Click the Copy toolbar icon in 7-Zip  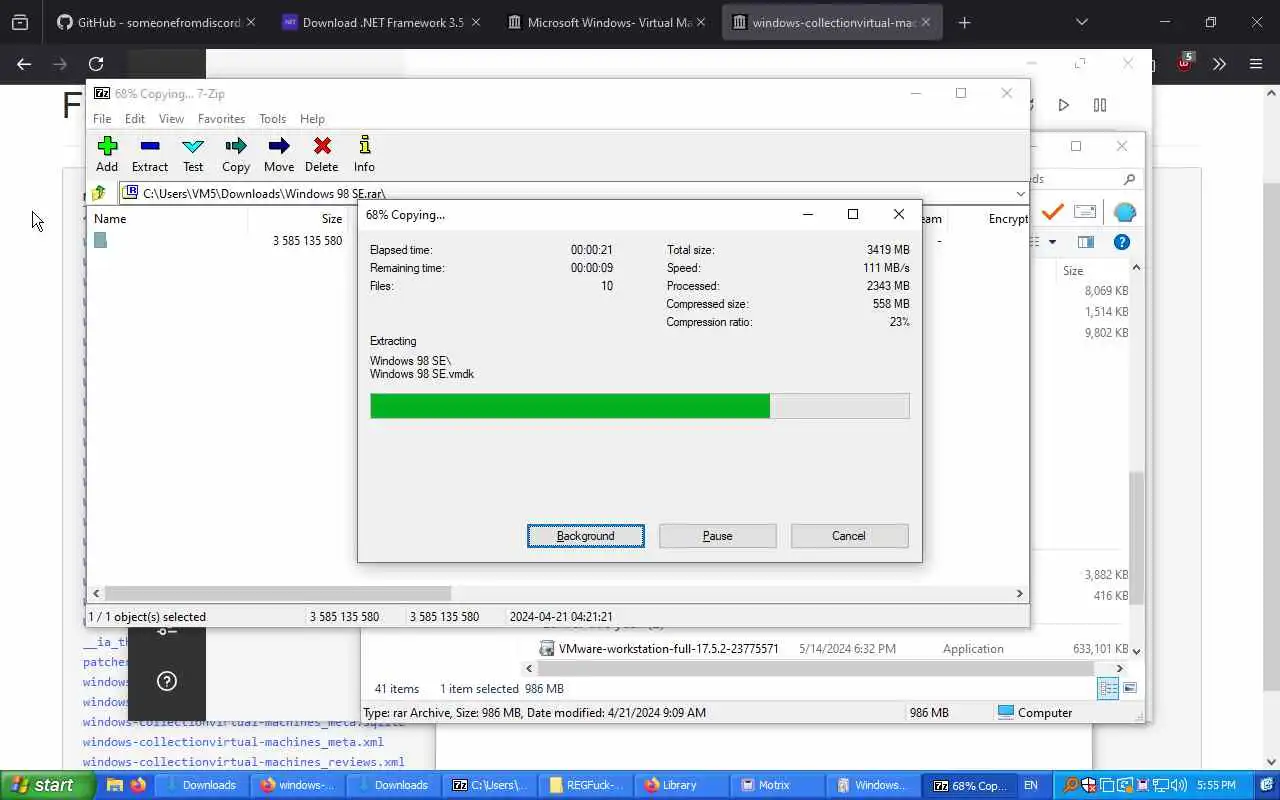tap(236, 146)
